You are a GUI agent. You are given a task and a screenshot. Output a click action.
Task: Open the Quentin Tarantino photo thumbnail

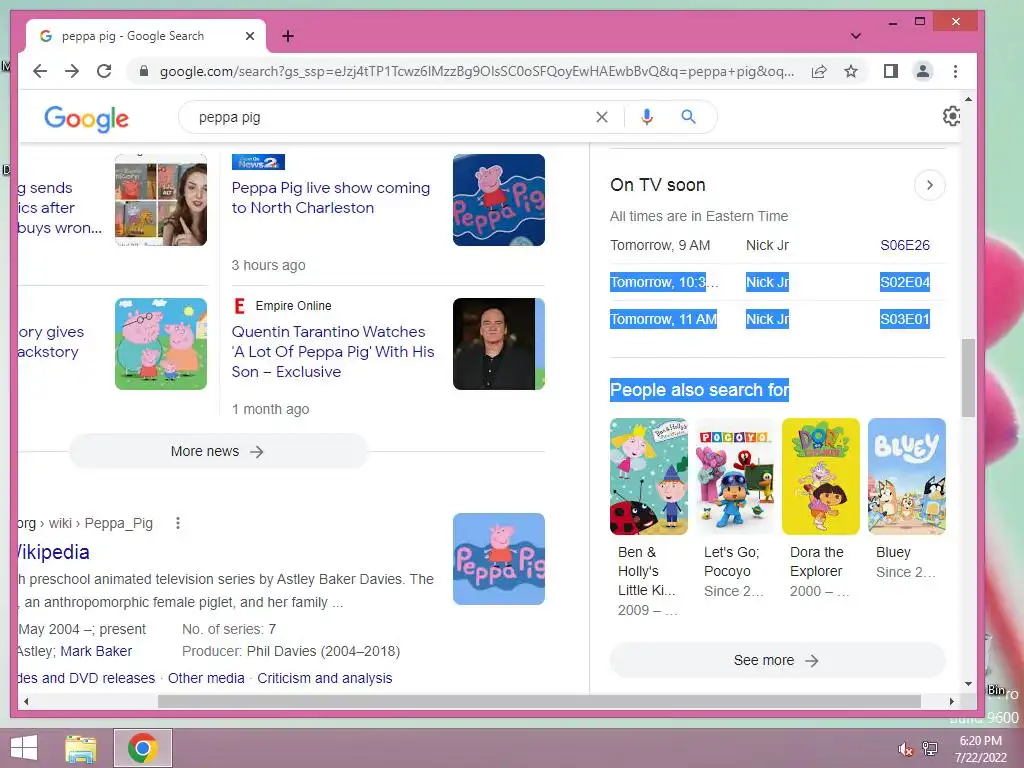click(499, 344)
